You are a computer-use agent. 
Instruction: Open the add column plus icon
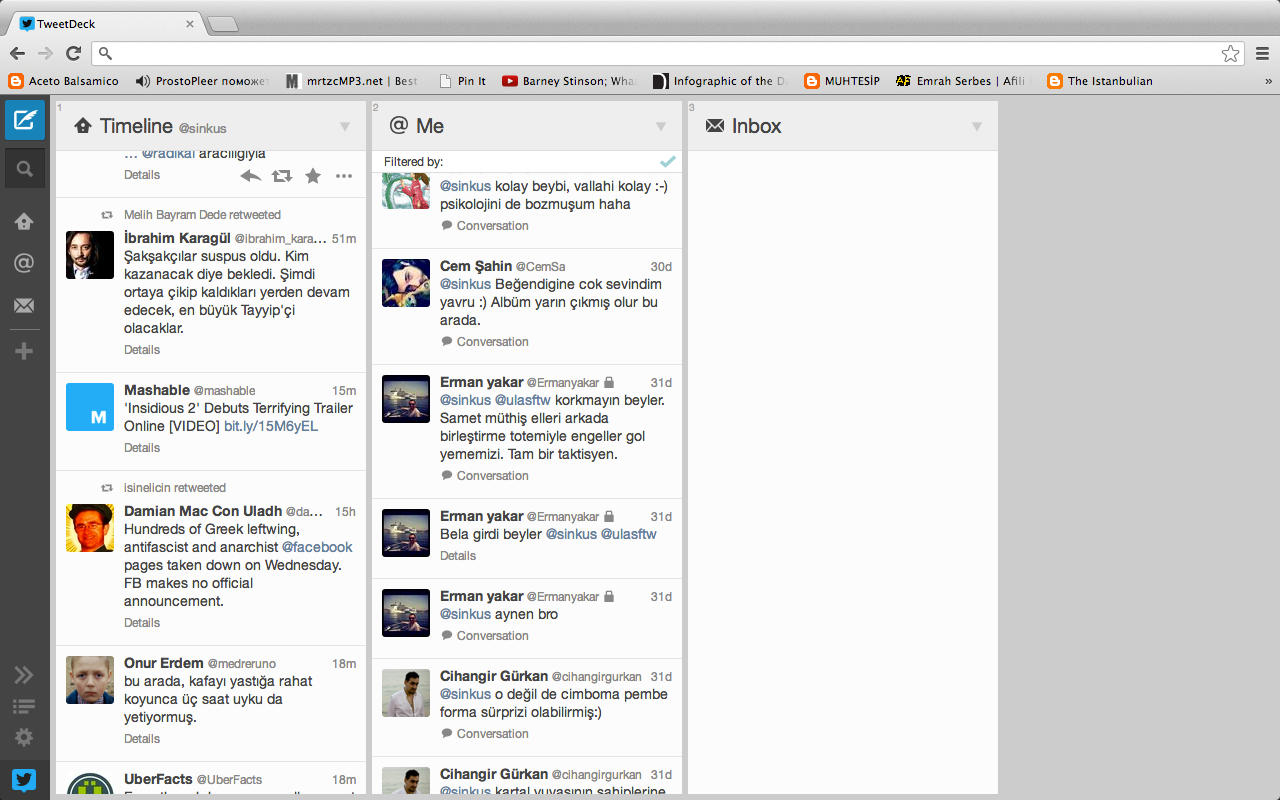24,351
